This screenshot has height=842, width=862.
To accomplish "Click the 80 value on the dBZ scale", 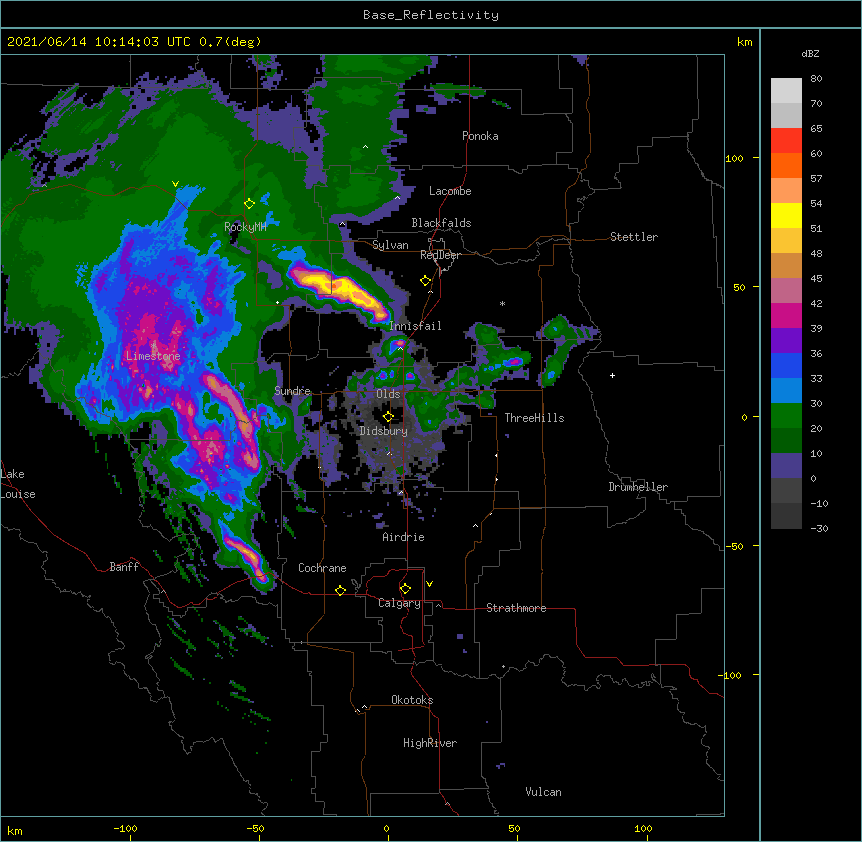I will 816,79.
